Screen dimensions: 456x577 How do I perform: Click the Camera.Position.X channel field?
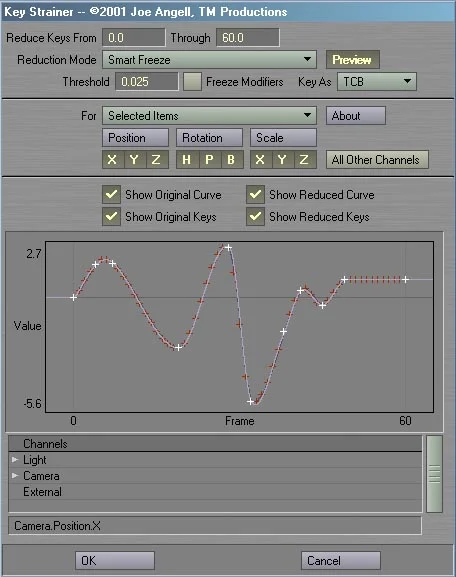(215, 525)
